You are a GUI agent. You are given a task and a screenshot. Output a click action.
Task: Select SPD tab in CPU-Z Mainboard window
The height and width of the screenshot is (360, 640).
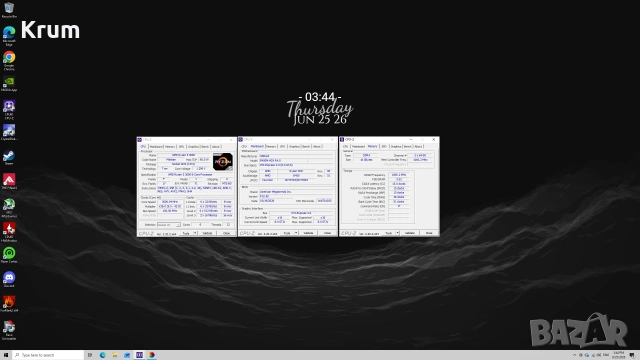pos(282,147)
